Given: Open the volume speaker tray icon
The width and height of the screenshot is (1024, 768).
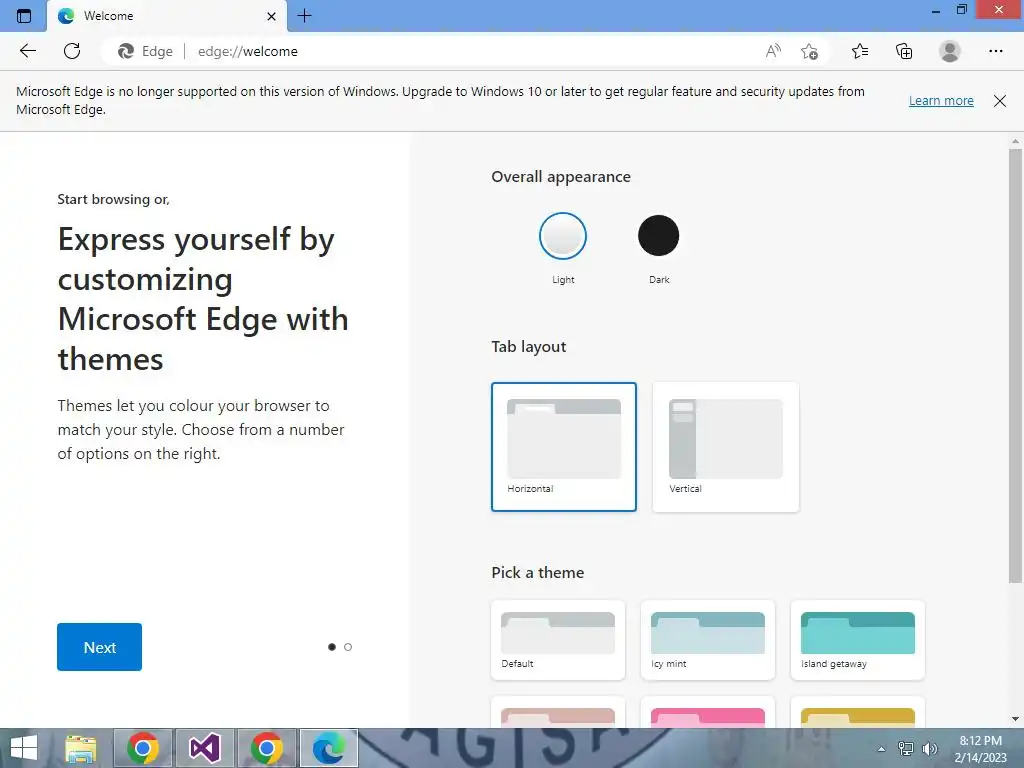Looking at the screenshot, I should tap(929, 749).
